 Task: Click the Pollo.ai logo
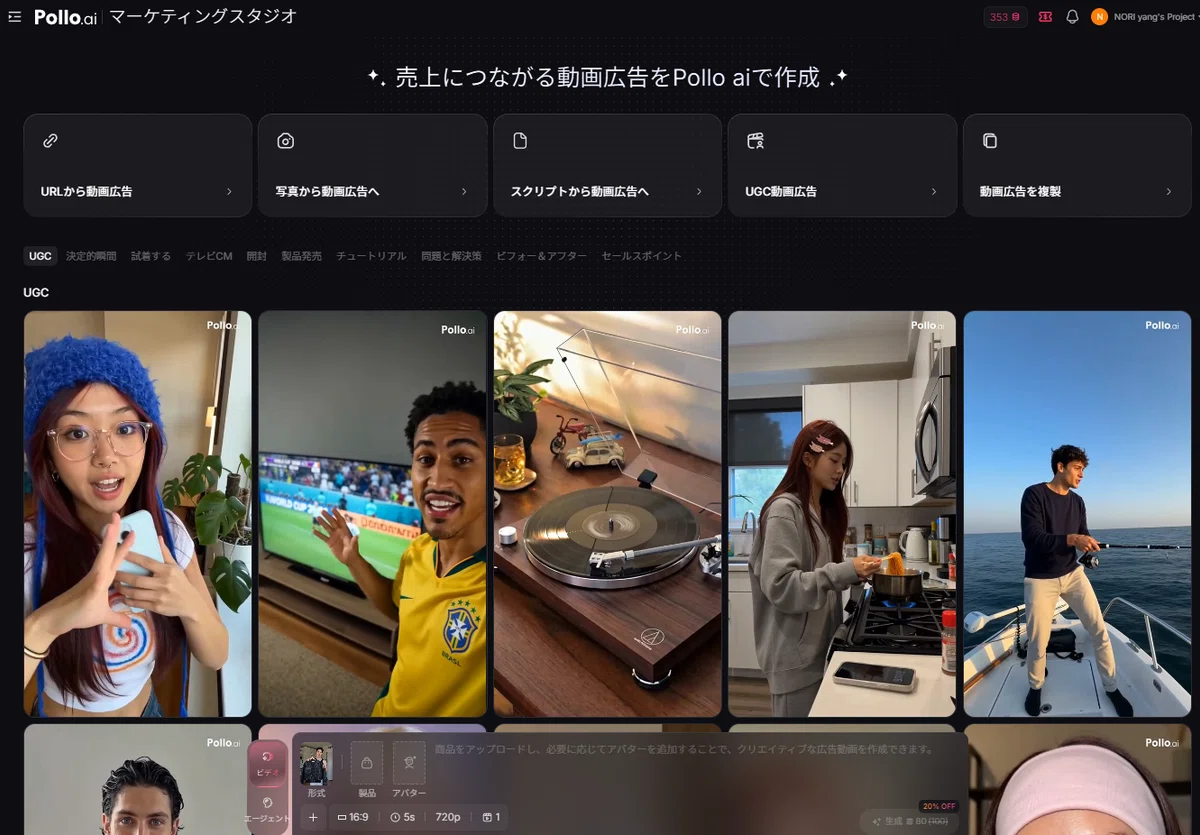pos(65,17)
